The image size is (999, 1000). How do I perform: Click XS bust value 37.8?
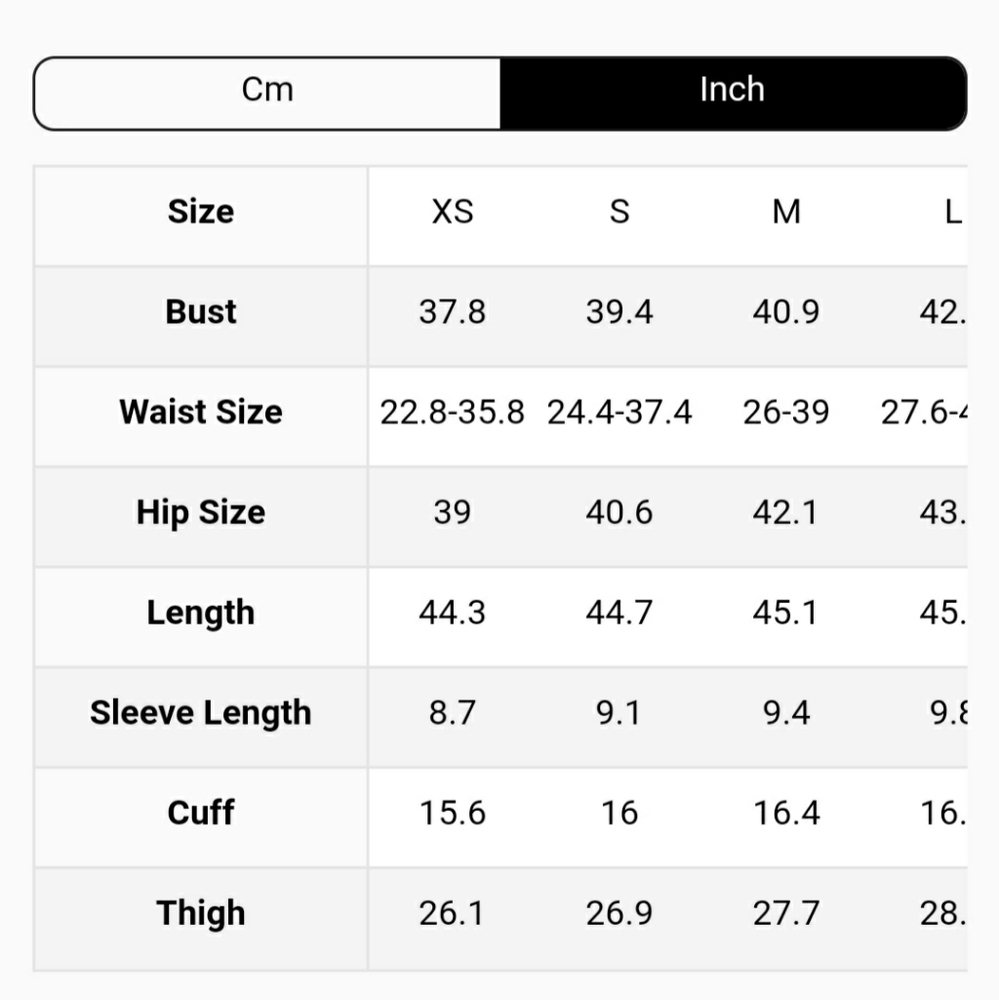[452, 312]
